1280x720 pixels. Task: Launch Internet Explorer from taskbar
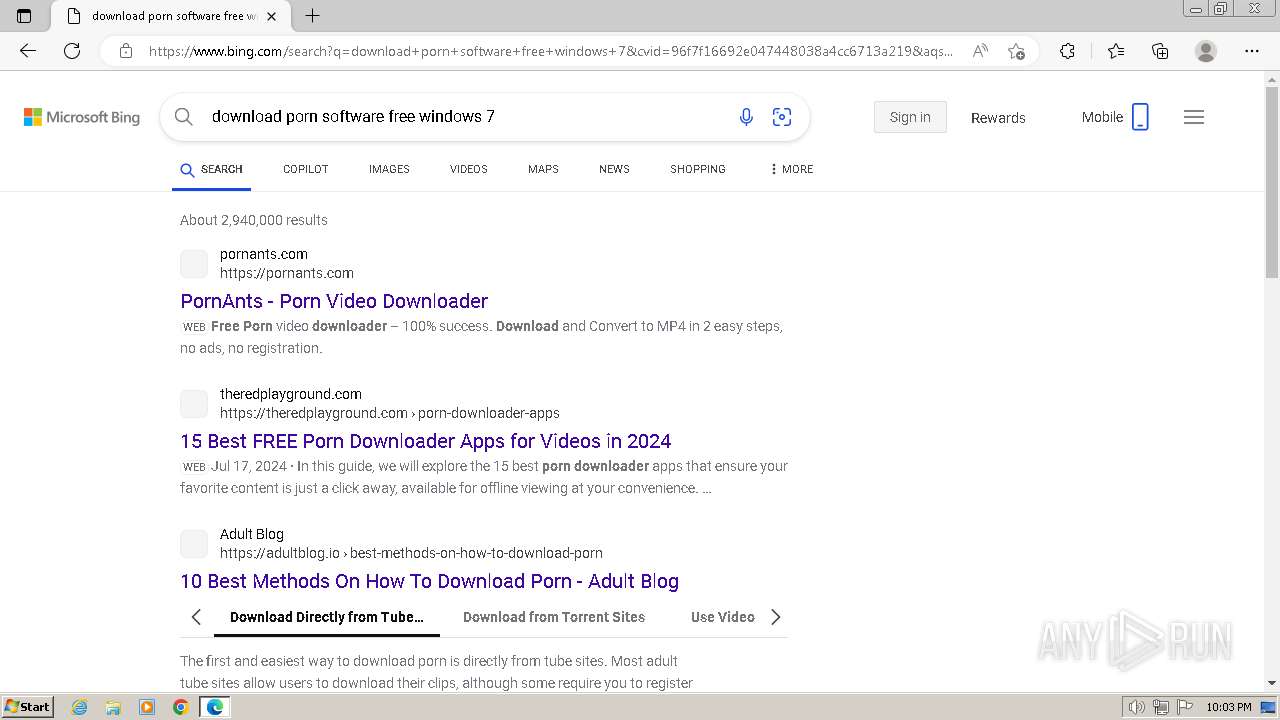pos(80,707)
